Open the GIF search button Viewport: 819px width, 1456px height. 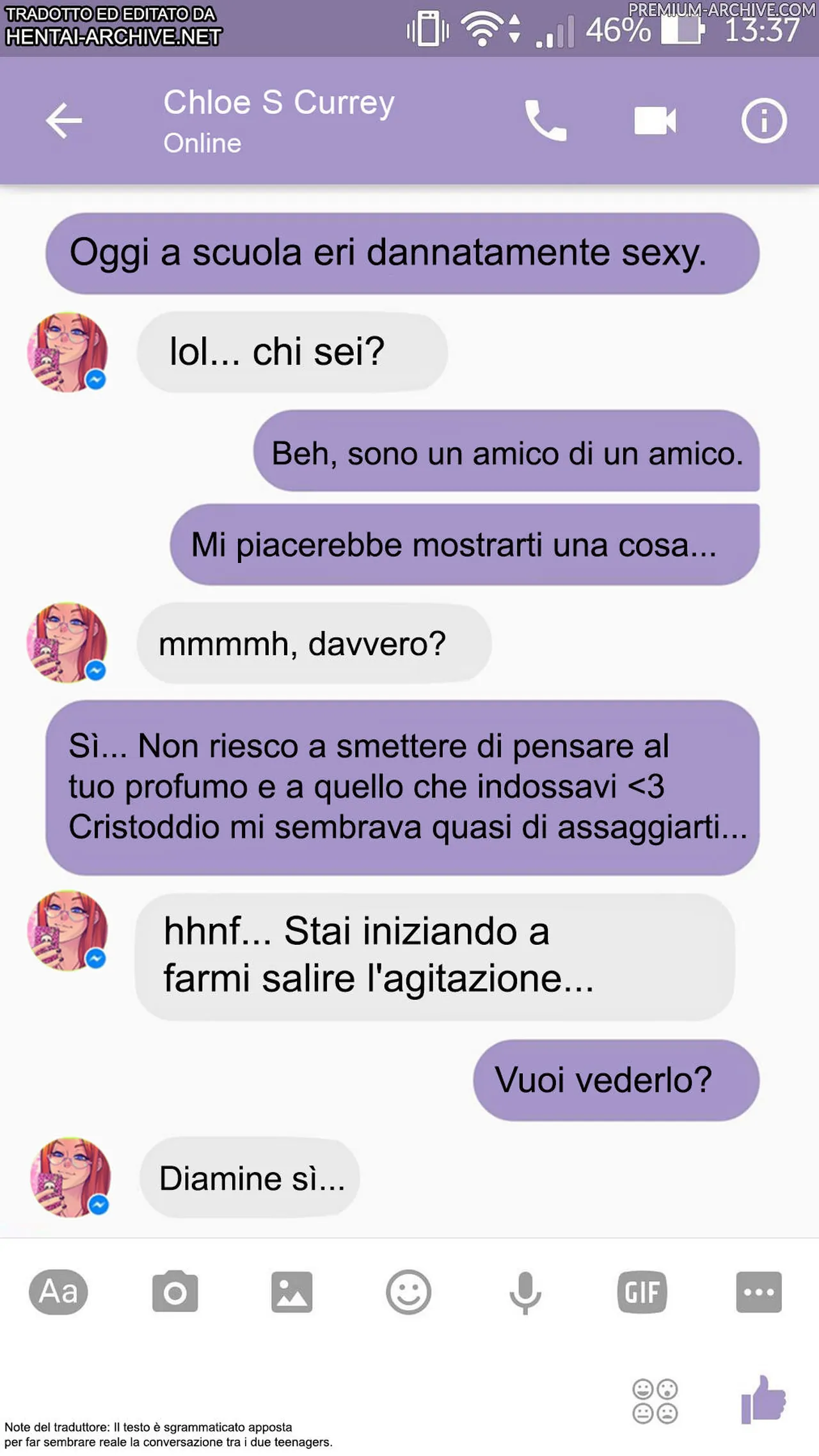point(642,1292)
